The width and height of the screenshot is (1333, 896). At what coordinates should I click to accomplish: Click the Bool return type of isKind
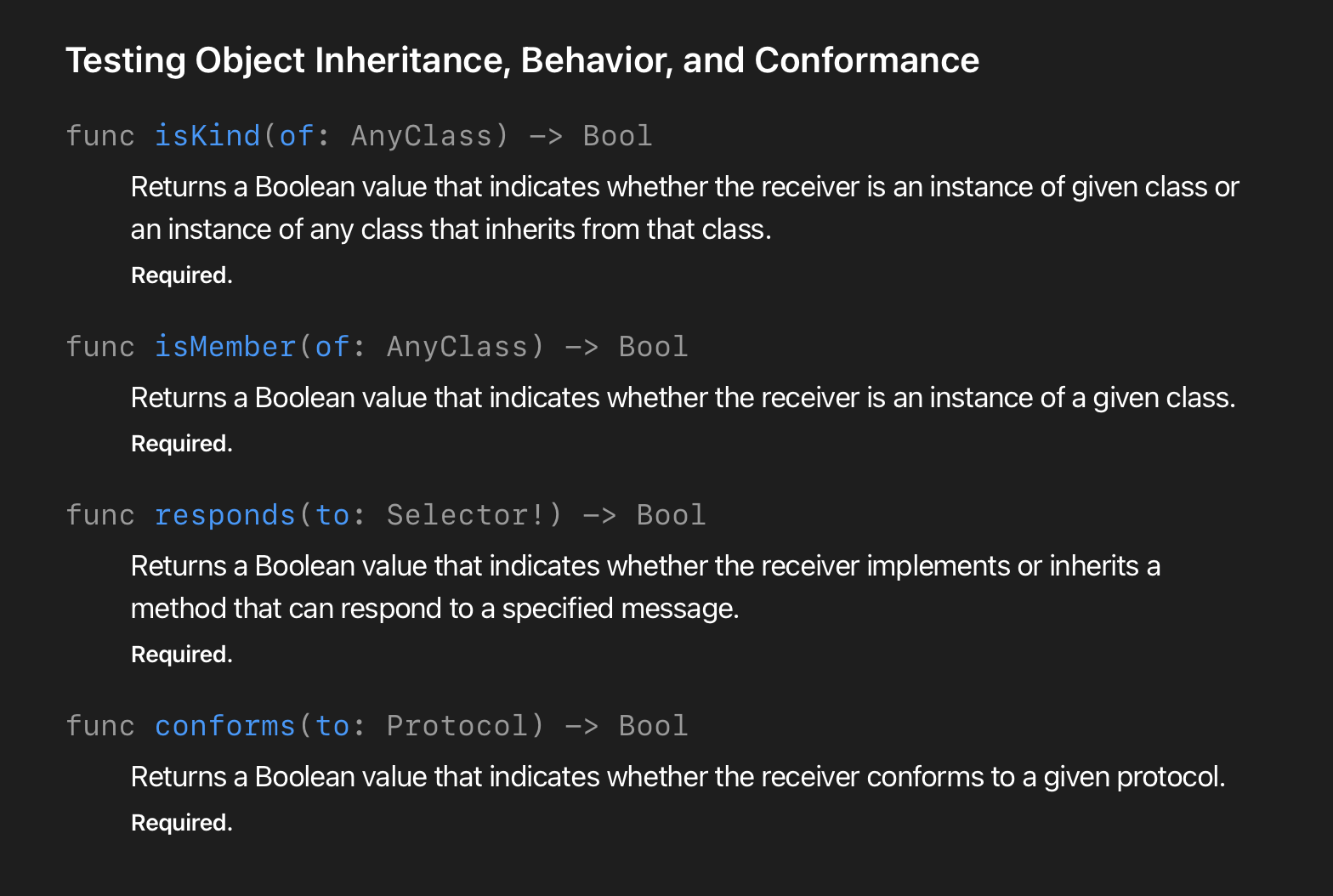(x=618, y=136)
